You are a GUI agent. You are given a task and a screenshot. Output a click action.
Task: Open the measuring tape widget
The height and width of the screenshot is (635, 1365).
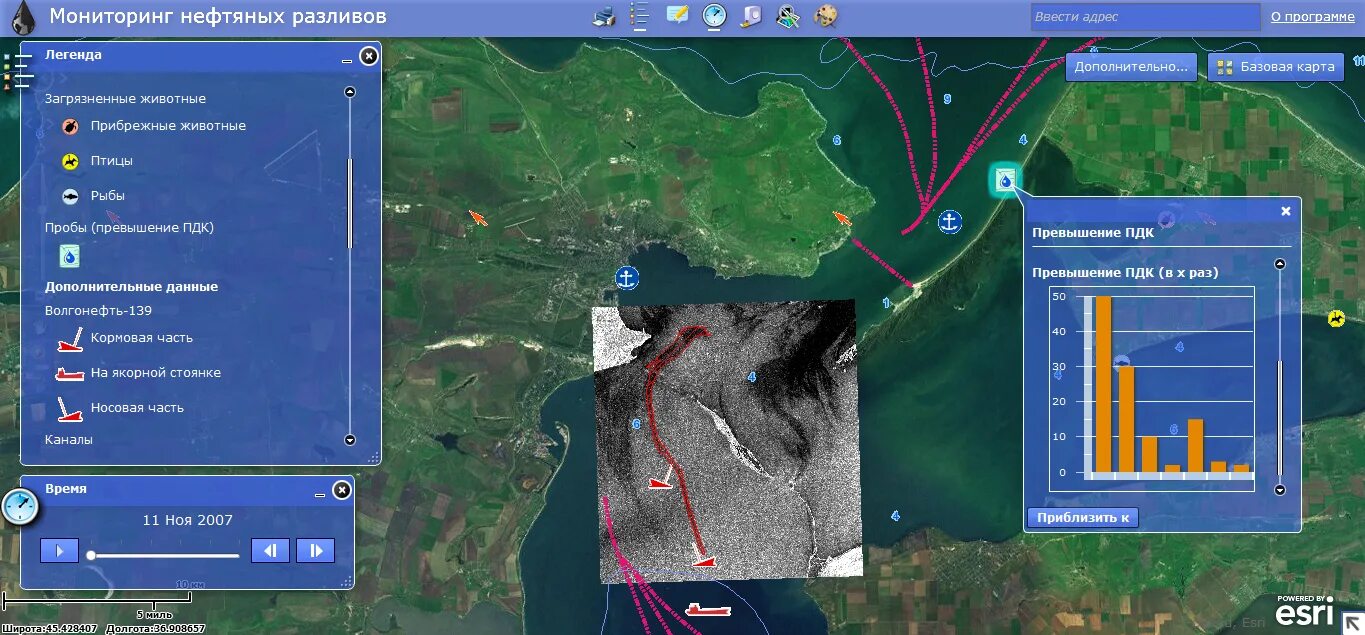click(x=751, y=15)
